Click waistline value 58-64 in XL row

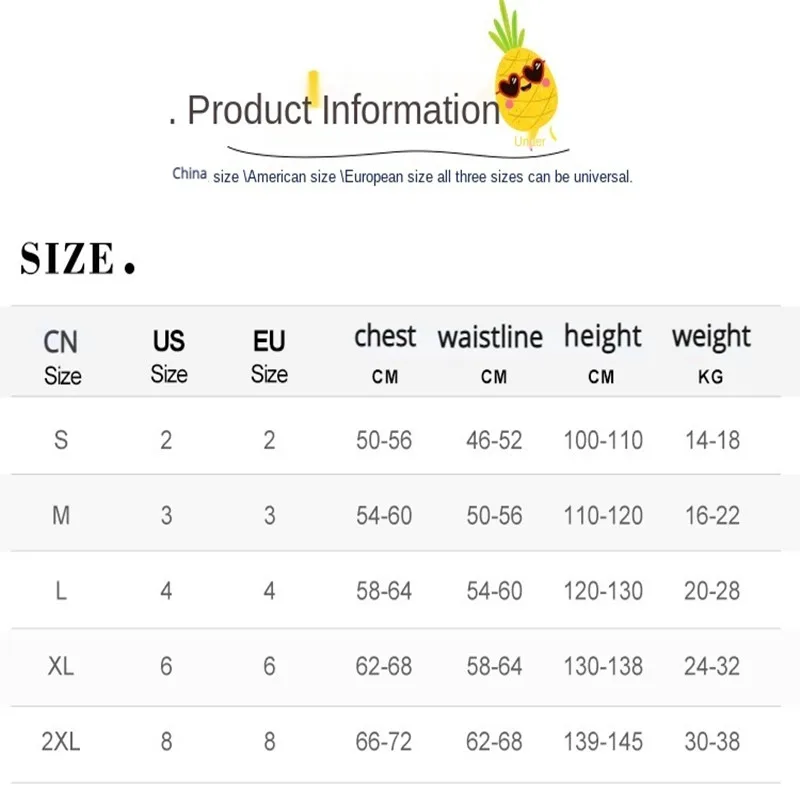(x=494, y=666)
